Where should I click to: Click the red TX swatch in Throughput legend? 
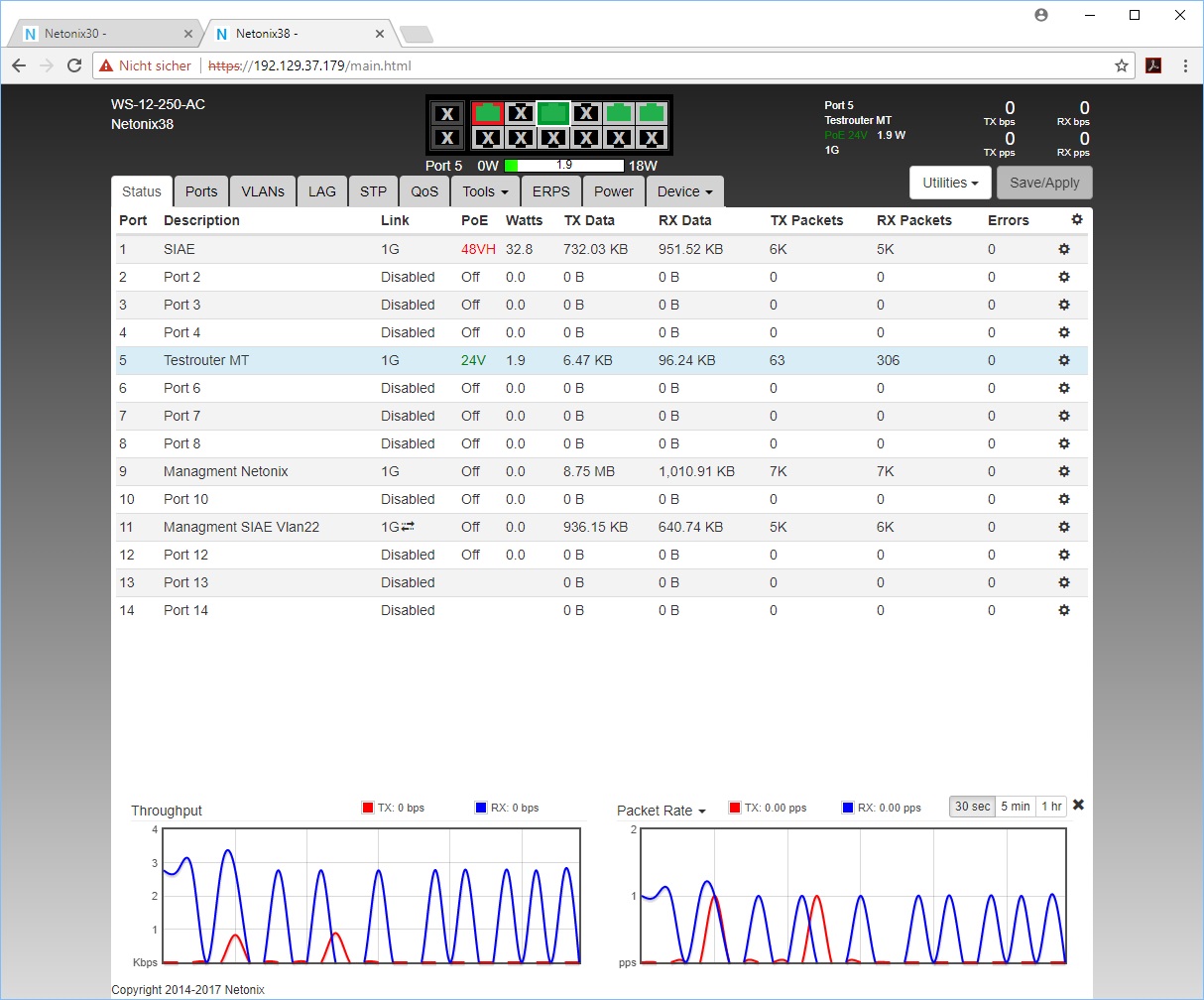[x=368, y=808]
